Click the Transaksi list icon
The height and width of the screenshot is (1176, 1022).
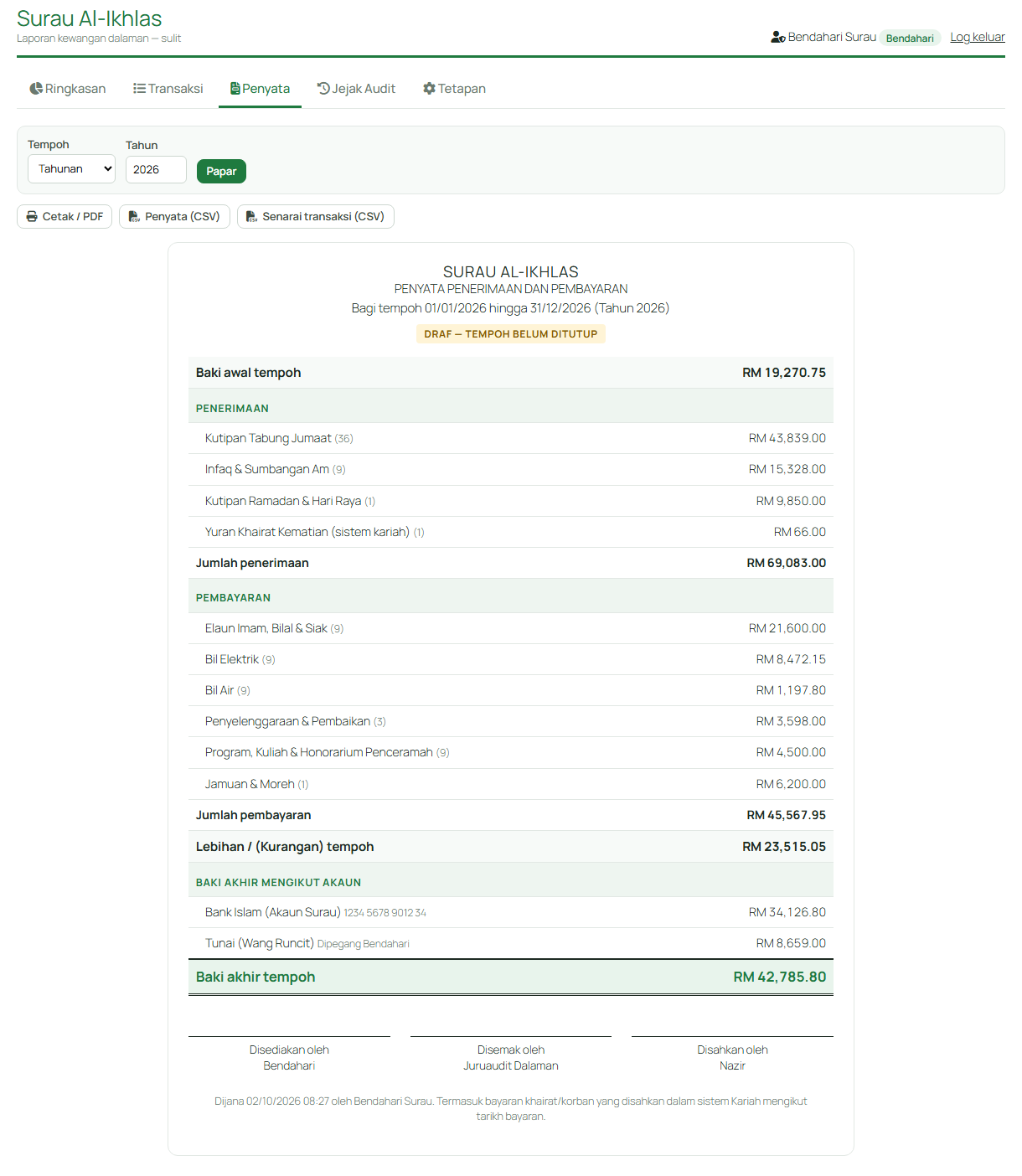click(x=139, y=89)
